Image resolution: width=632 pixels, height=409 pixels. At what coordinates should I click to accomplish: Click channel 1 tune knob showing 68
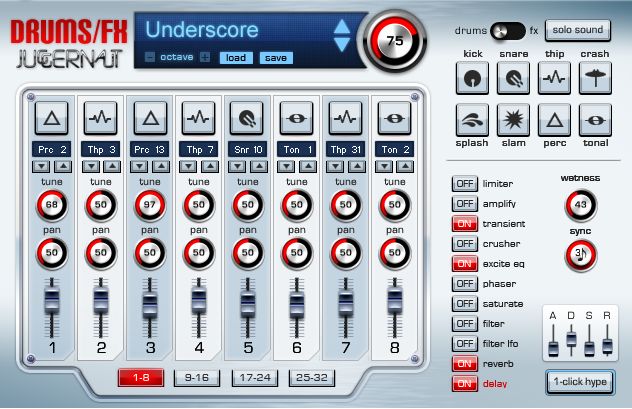point(52,205)
